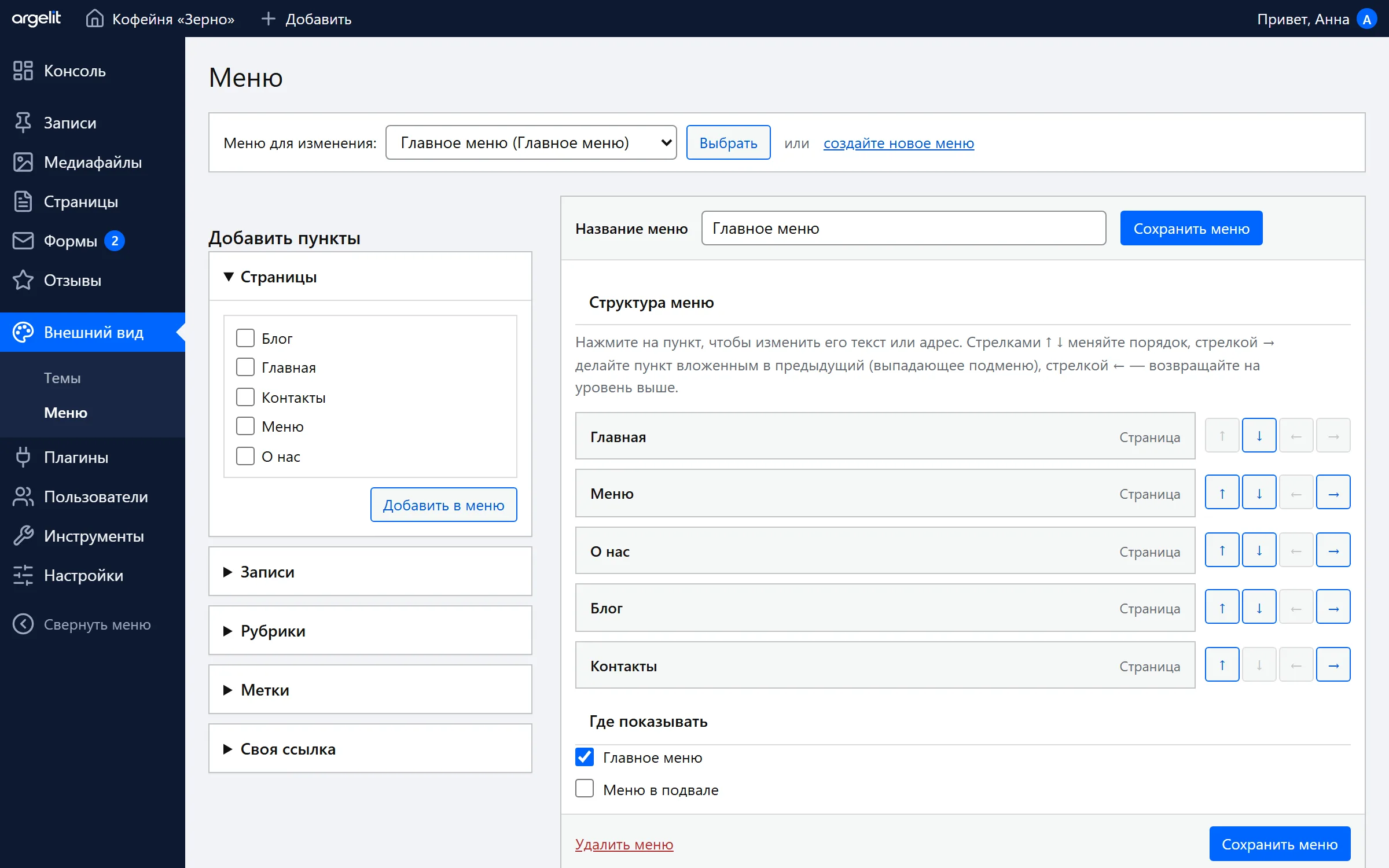Check the Блог page checkbox
Screen dimensions: 1389x868
[245, 338]
